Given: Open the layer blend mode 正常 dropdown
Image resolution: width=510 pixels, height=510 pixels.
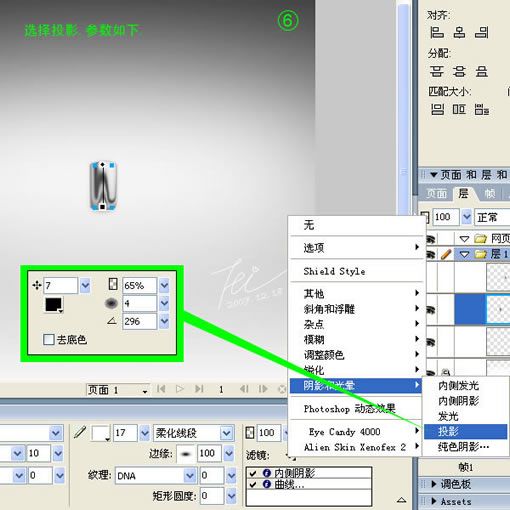Looking at the screenshot, I should tap(492, 217).
